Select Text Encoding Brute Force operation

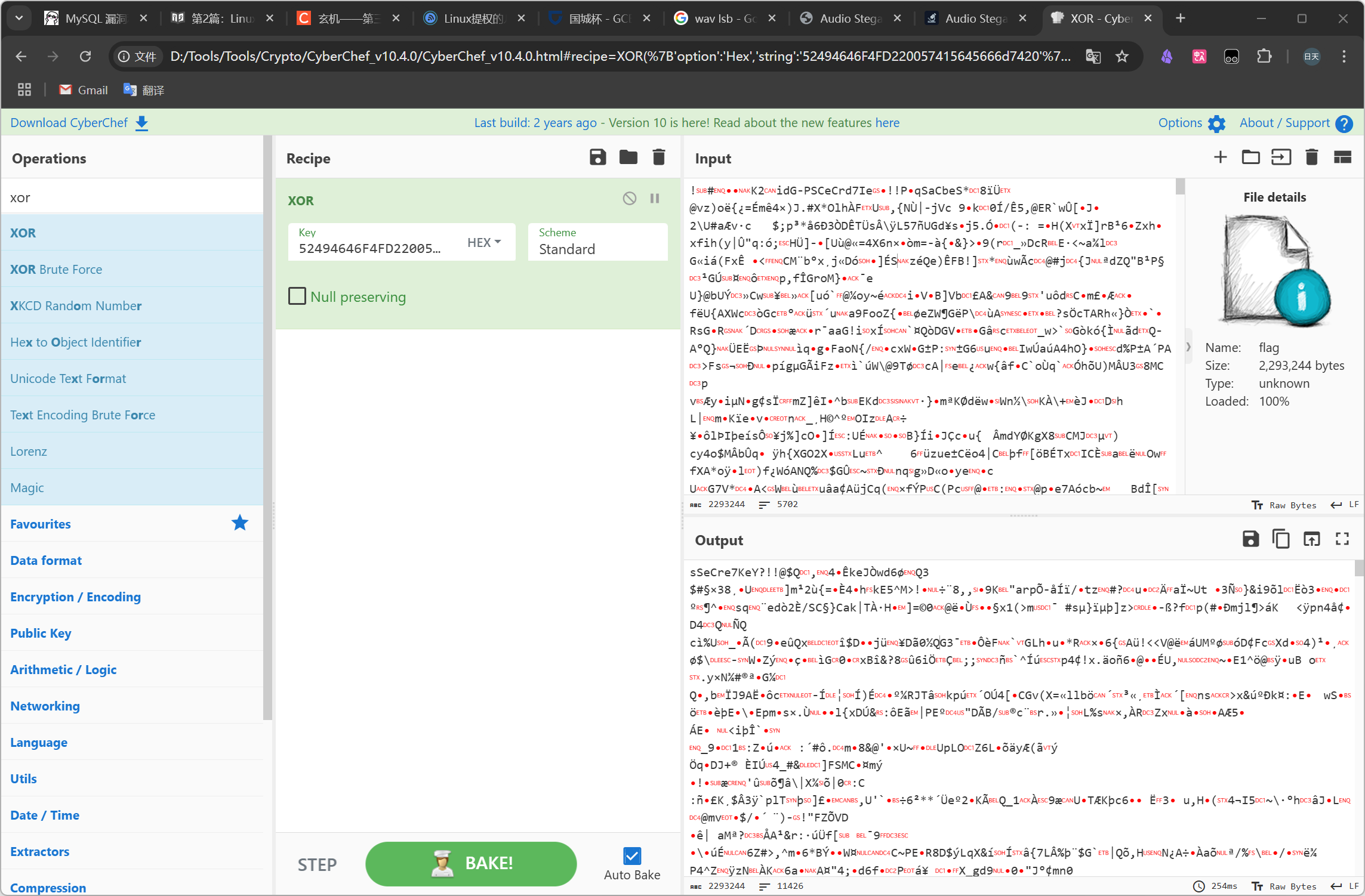[132, 415]
